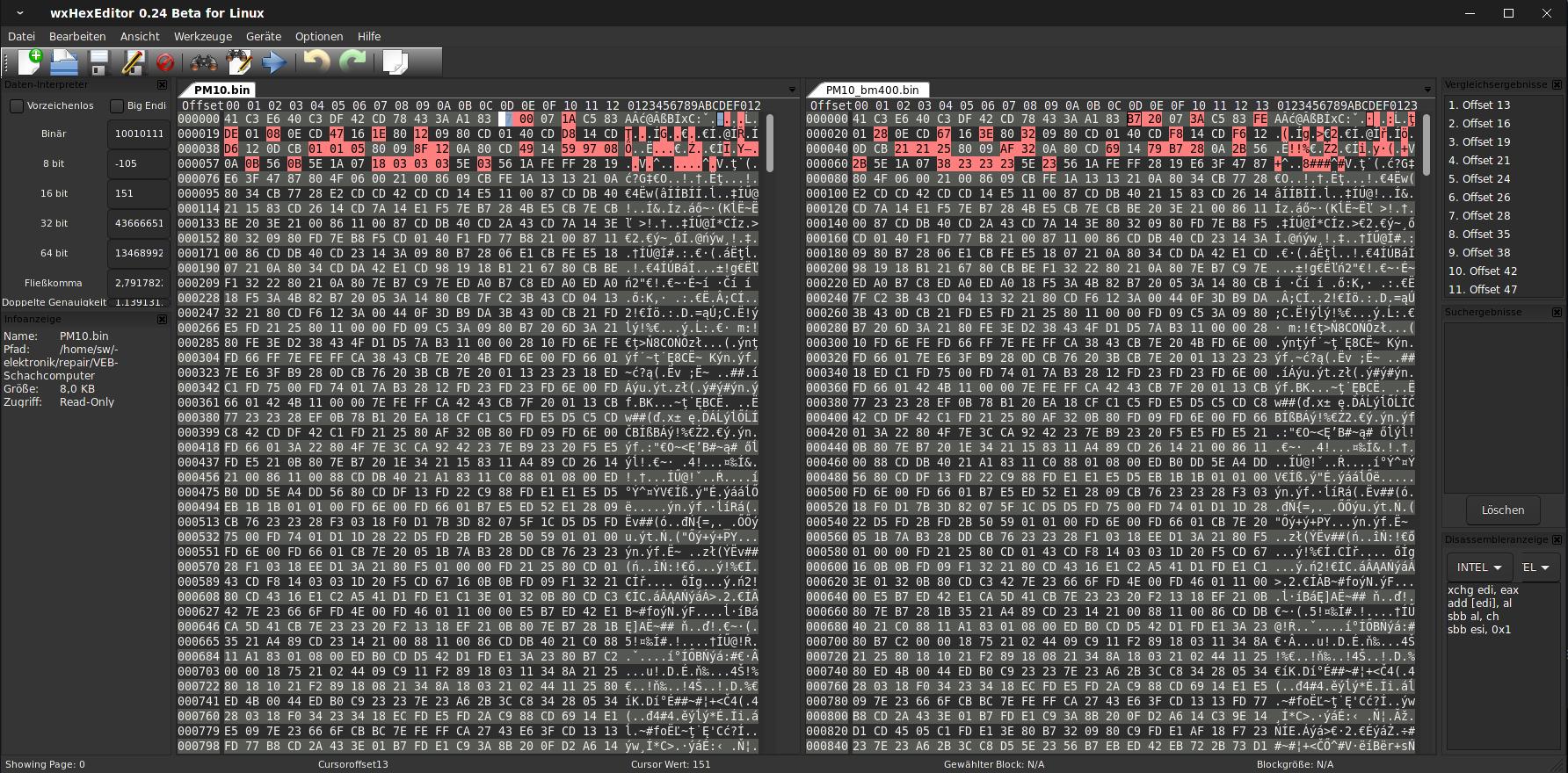This screenshot has width=1568, height=773.
Task: Open the INTEL syntax dropdown
Action: click(1479, 567)
